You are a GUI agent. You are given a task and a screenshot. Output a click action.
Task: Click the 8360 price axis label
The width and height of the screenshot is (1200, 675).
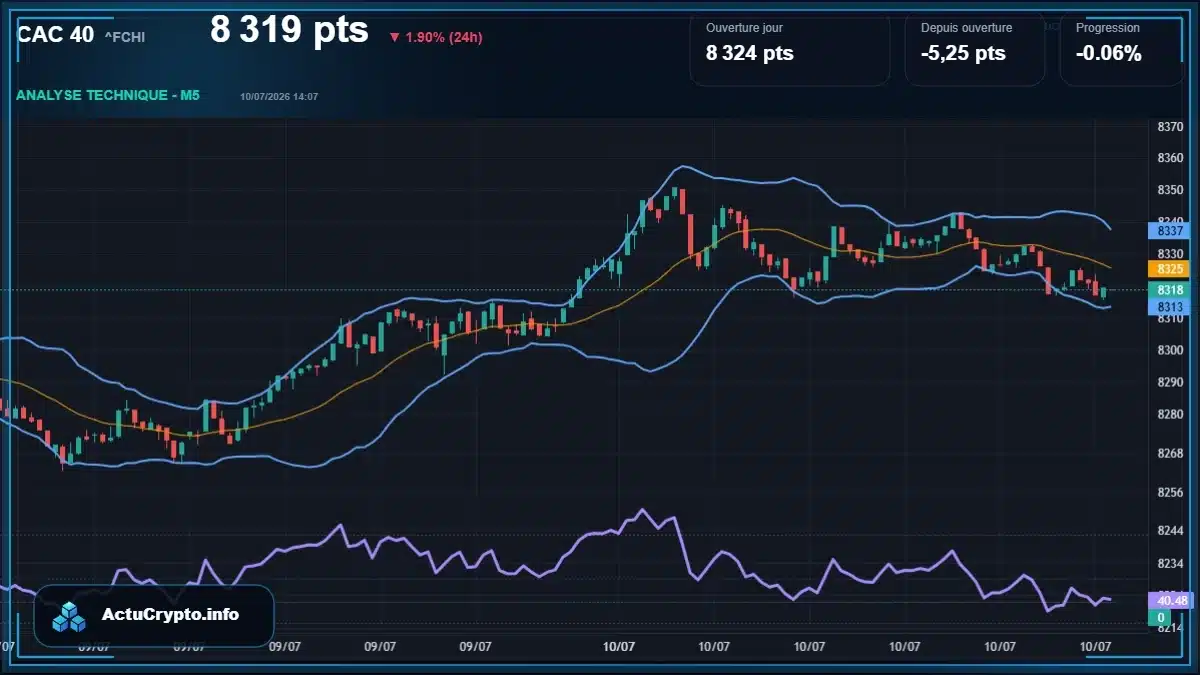tap(1170, 158)
